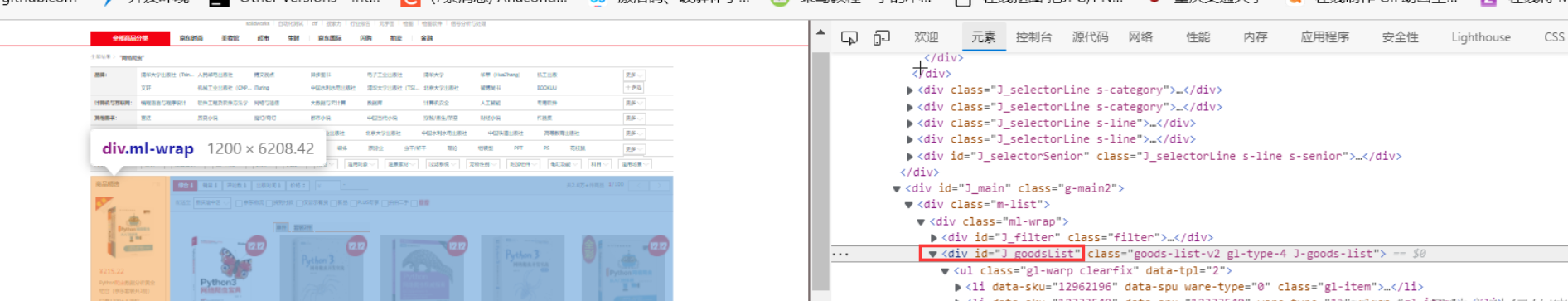The width and height of the screenshot is (1568, 301).
Task: Expand the J_filter div node
Action: (x=934, y=238)
